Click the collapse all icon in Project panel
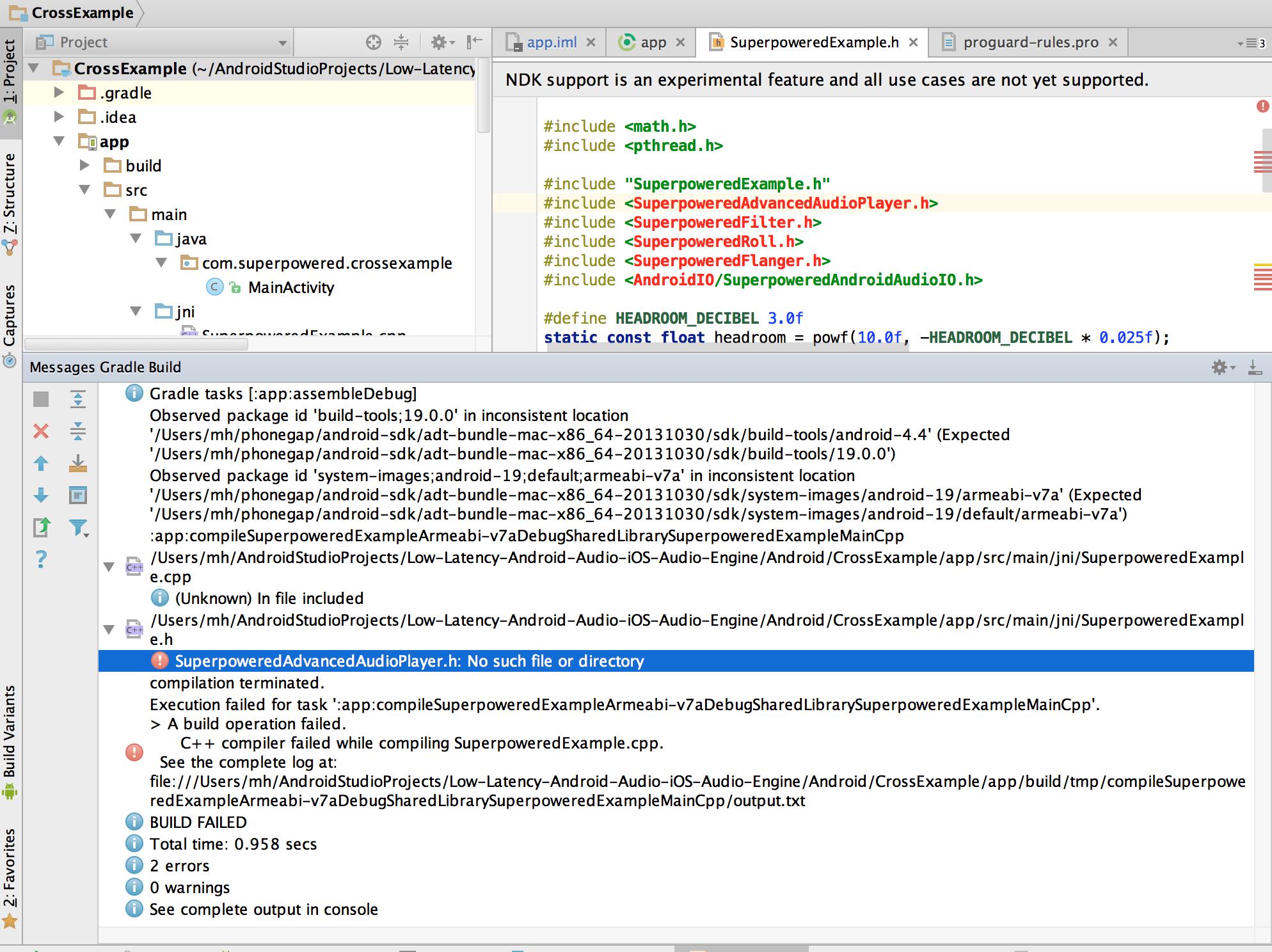Screen dimensions: 1272x952 401,42
